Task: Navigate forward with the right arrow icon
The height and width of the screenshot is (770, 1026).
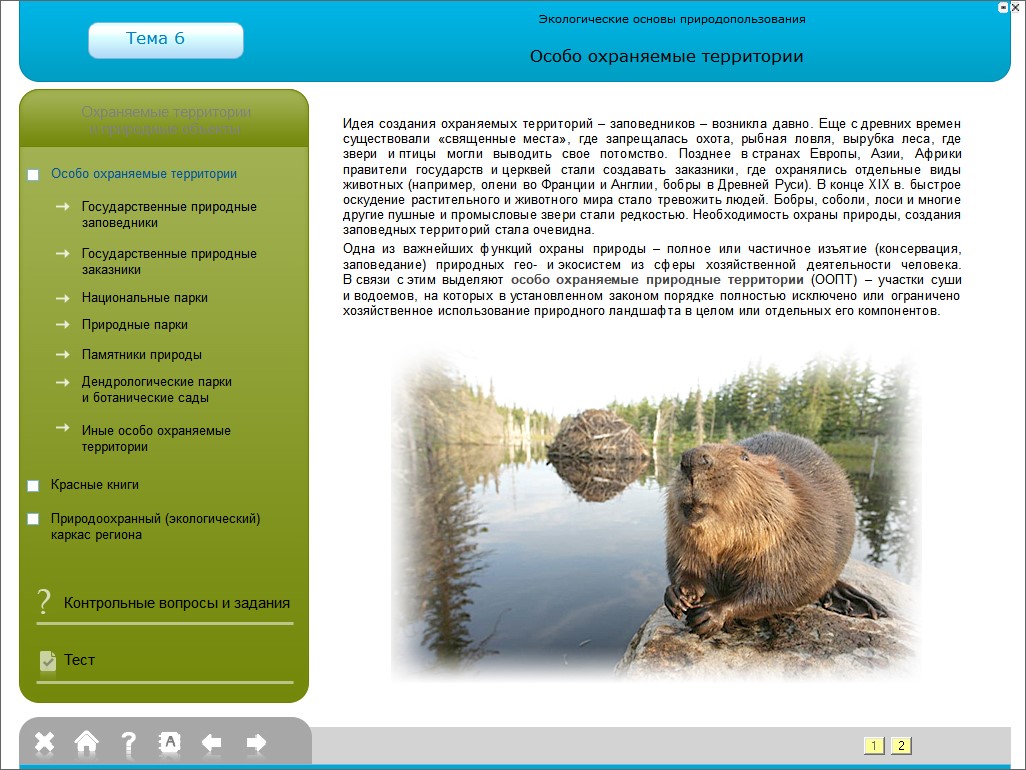Action: [256, 742]
